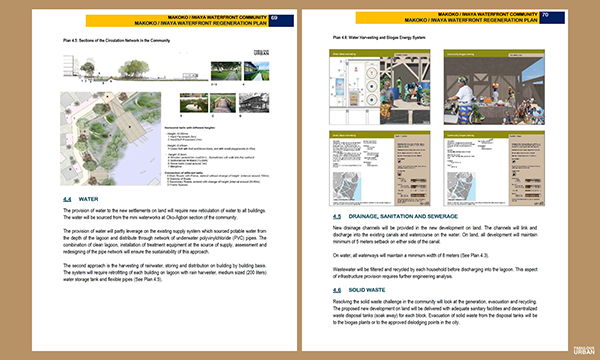Screen dimensions: 600x360
Task: Click the page 69 number box
Action: pos(281,21)
